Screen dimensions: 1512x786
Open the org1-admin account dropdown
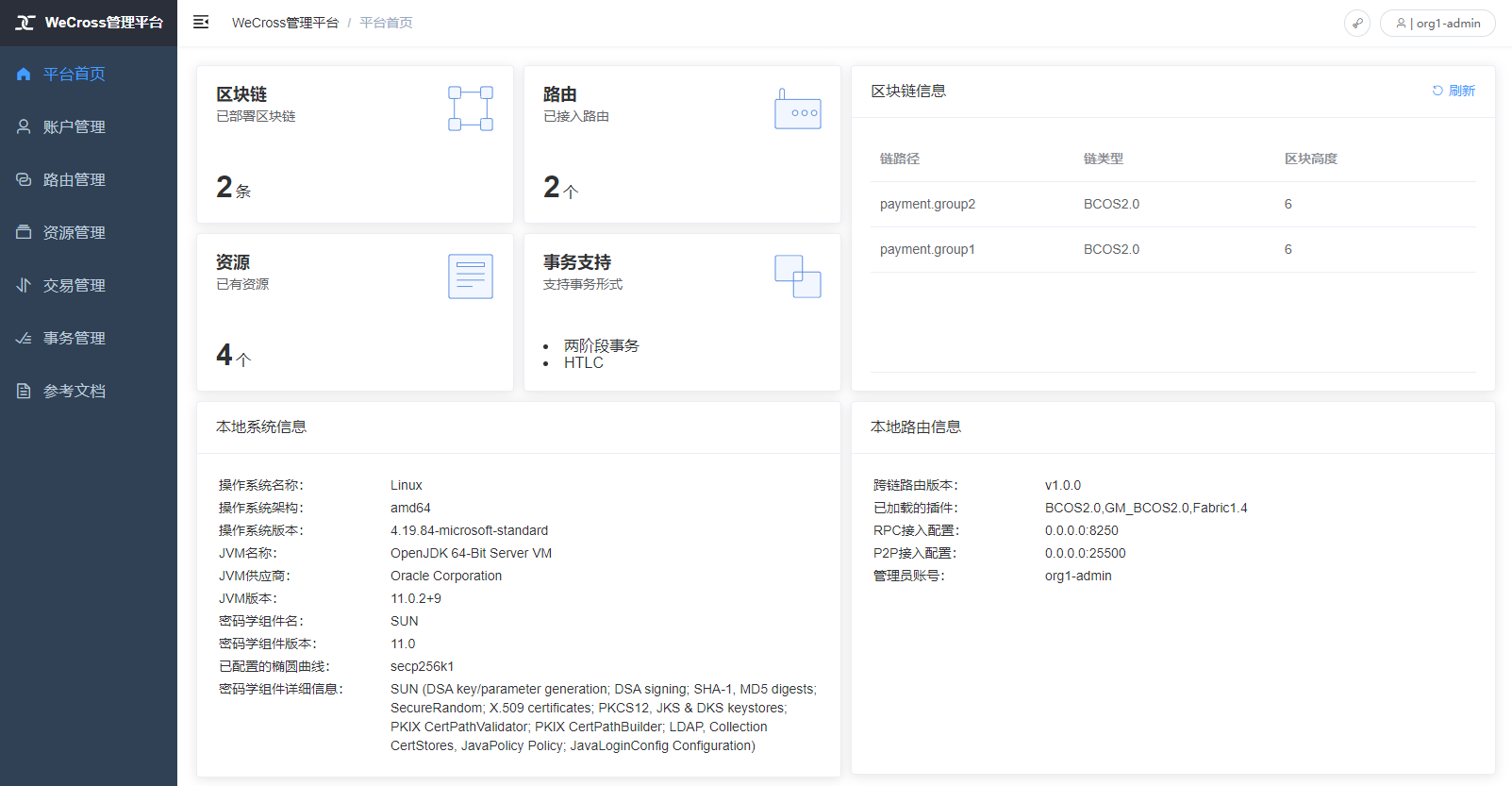1437,24
